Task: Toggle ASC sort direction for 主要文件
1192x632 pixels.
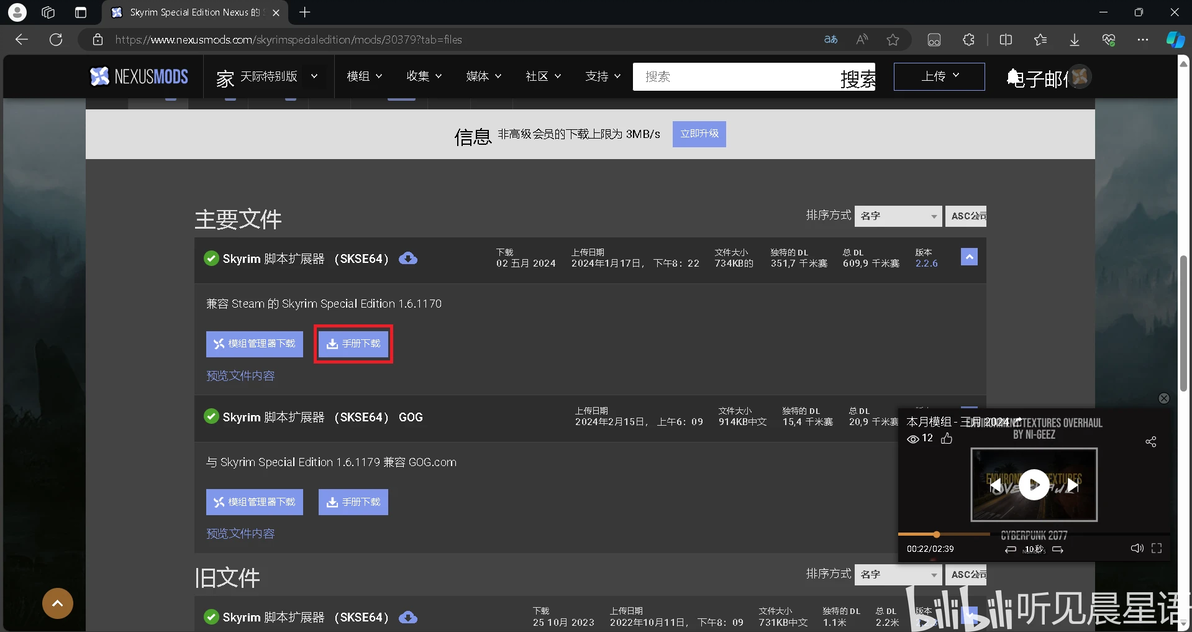Action: 965,216
